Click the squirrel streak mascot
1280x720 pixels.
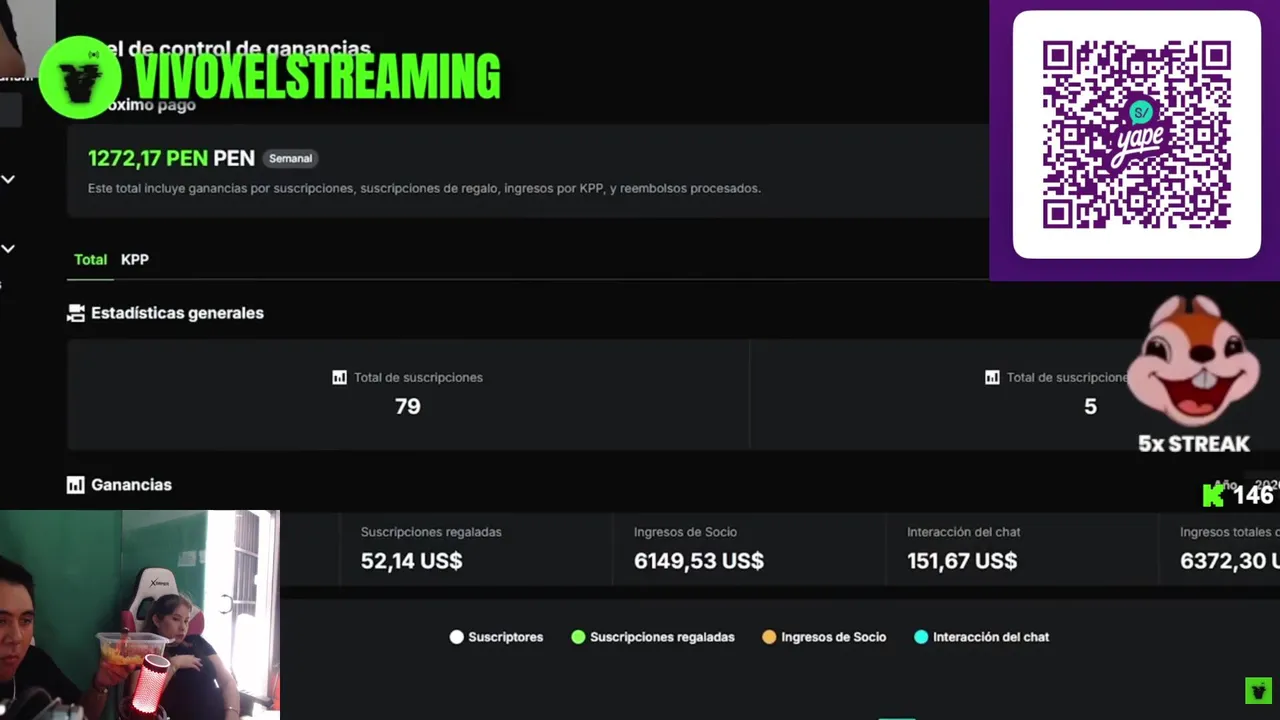[x=1194, y=360]
